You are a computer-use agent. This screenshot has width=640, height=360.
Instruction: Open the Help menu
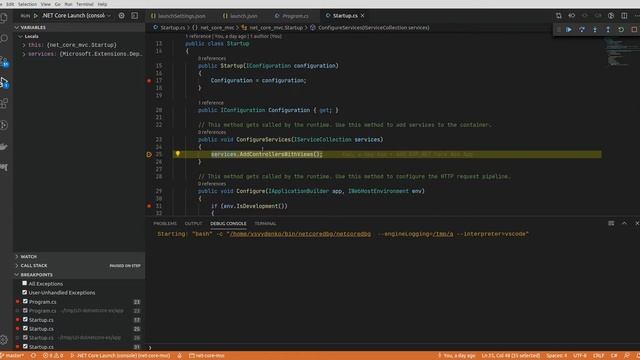tap(102, 4)
